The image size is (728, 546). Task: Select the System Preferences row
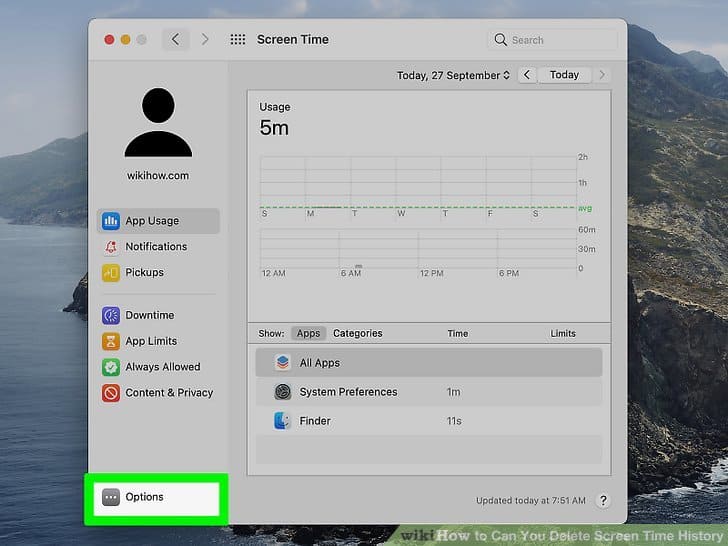429,392
